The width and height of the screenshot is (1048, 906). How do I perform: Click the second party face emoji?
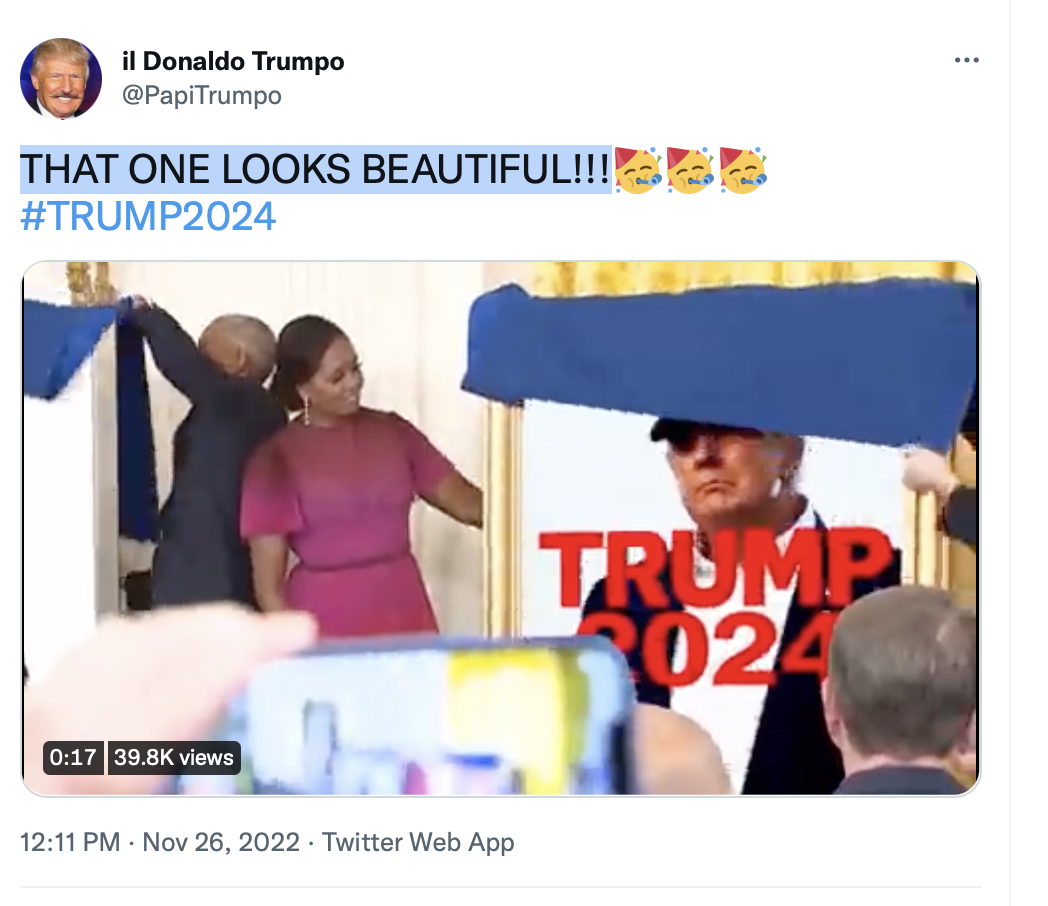tap(690, 170)
